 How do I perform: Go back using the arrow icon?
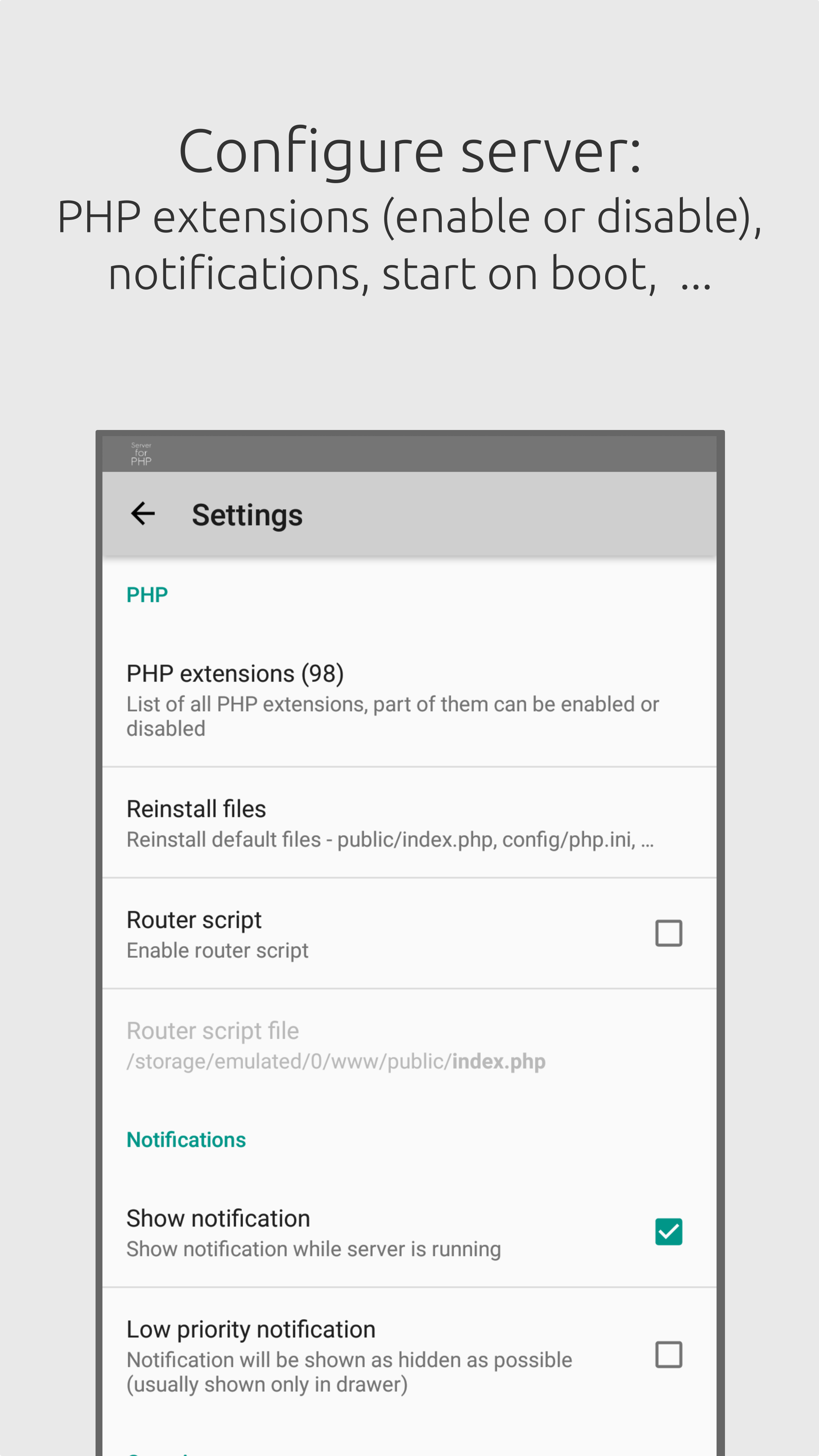[x=143, y=514]
